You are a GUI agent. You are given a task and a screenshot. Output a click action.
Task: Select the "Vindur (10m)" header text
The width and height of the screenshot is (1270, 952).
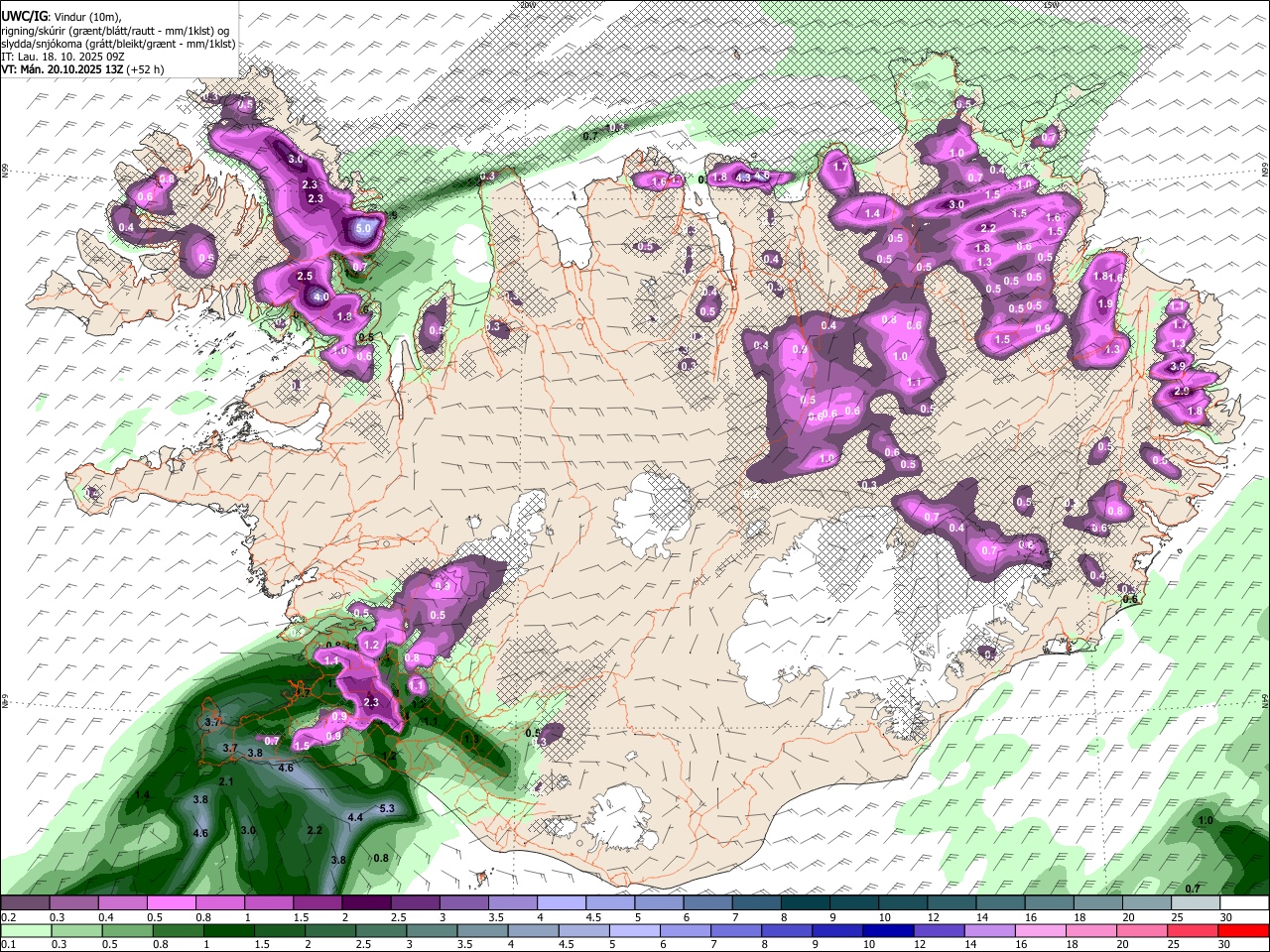[87, 17]
